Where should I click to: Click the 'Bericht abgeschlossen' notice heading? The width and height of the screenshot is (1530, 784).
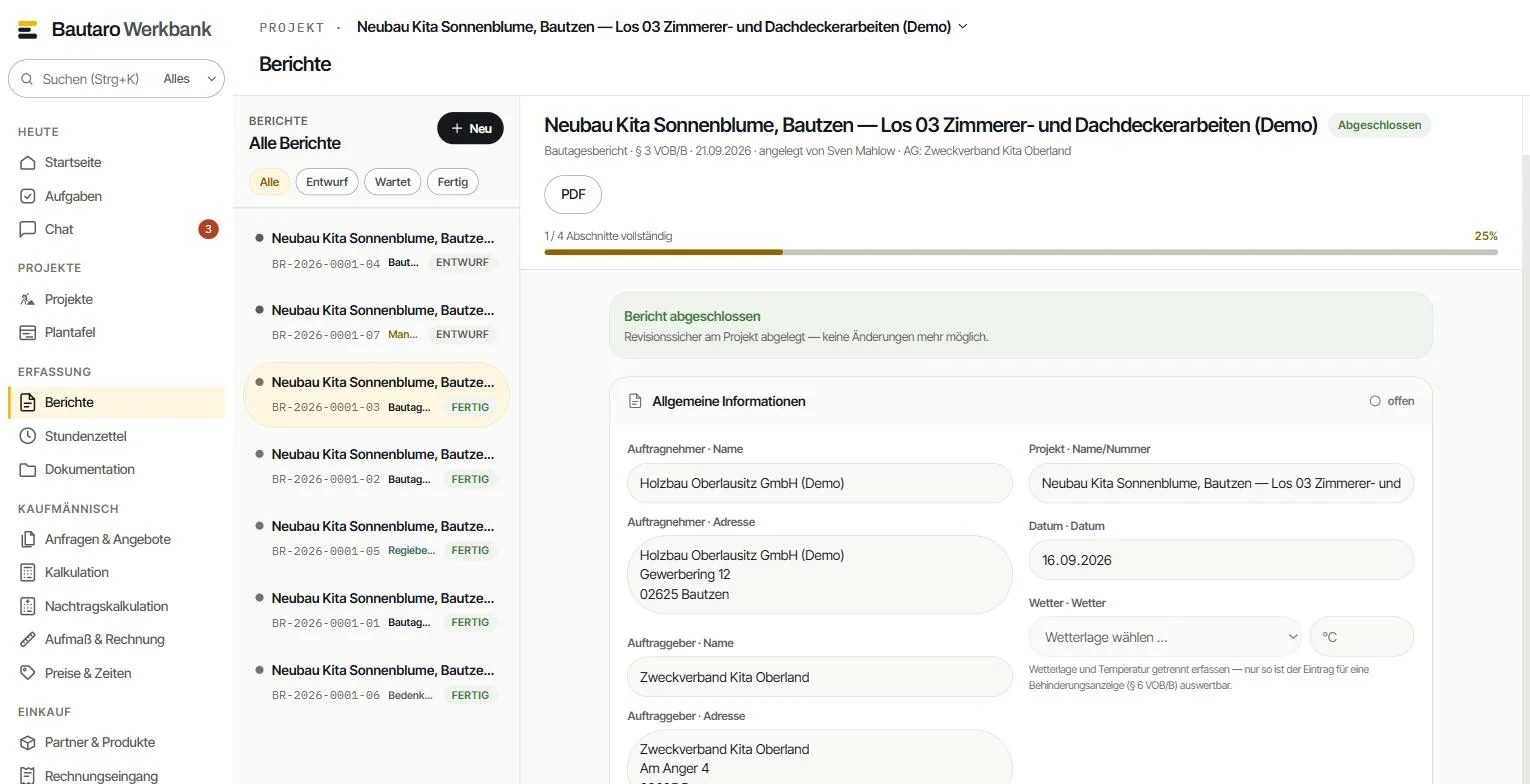692,316
